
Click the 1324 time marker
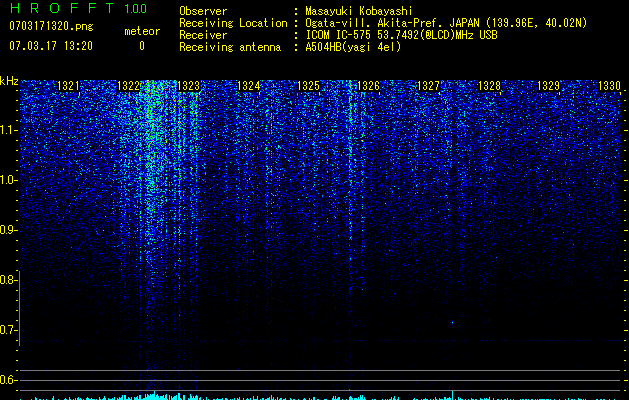pos(249,86)
